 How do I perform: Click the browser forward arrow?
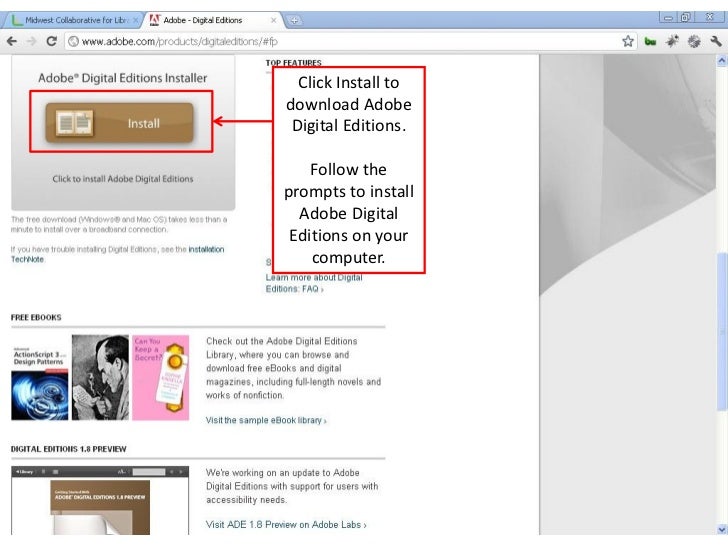point(32,41)
